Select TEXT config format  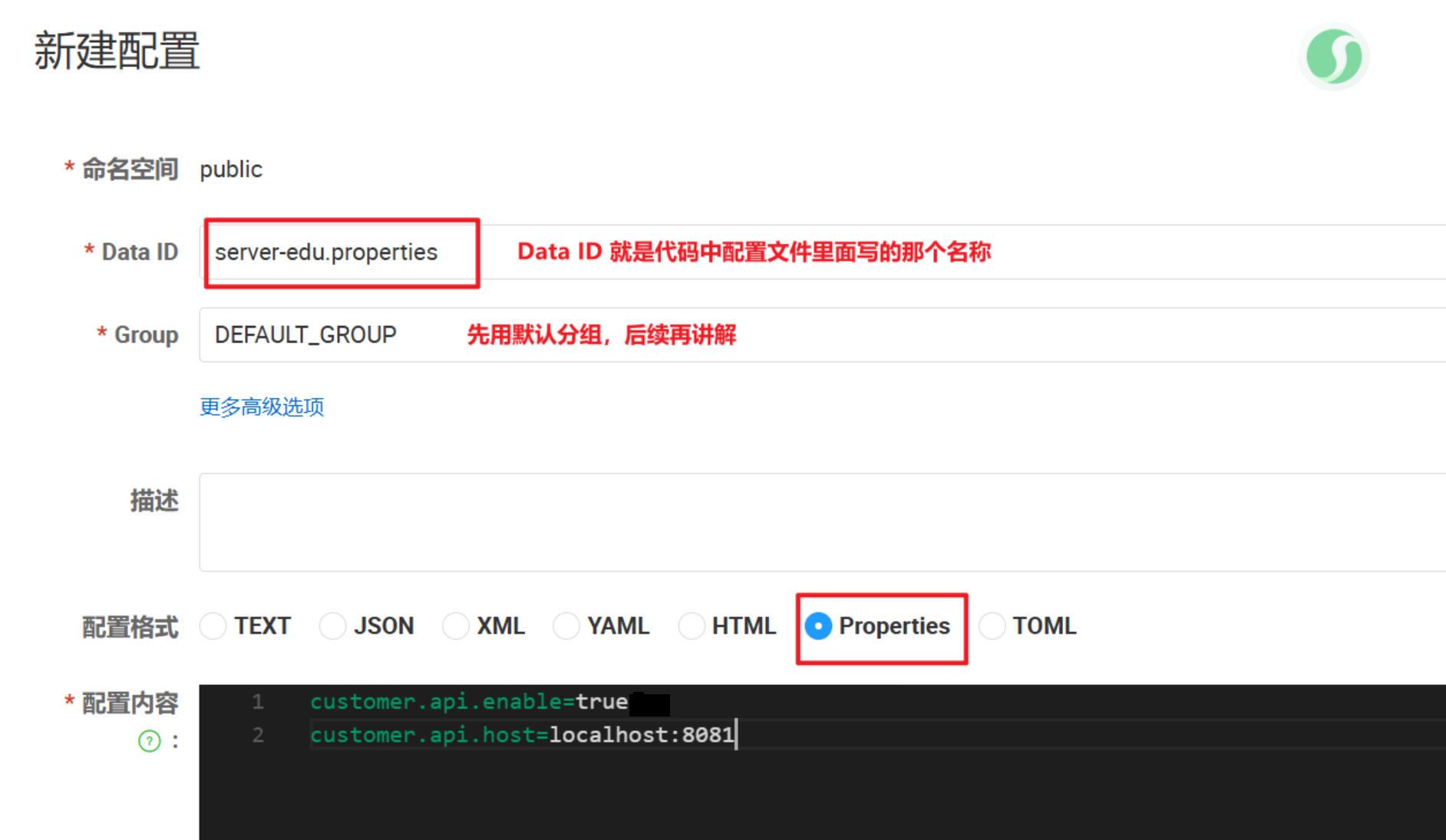[x=213, y=626]
